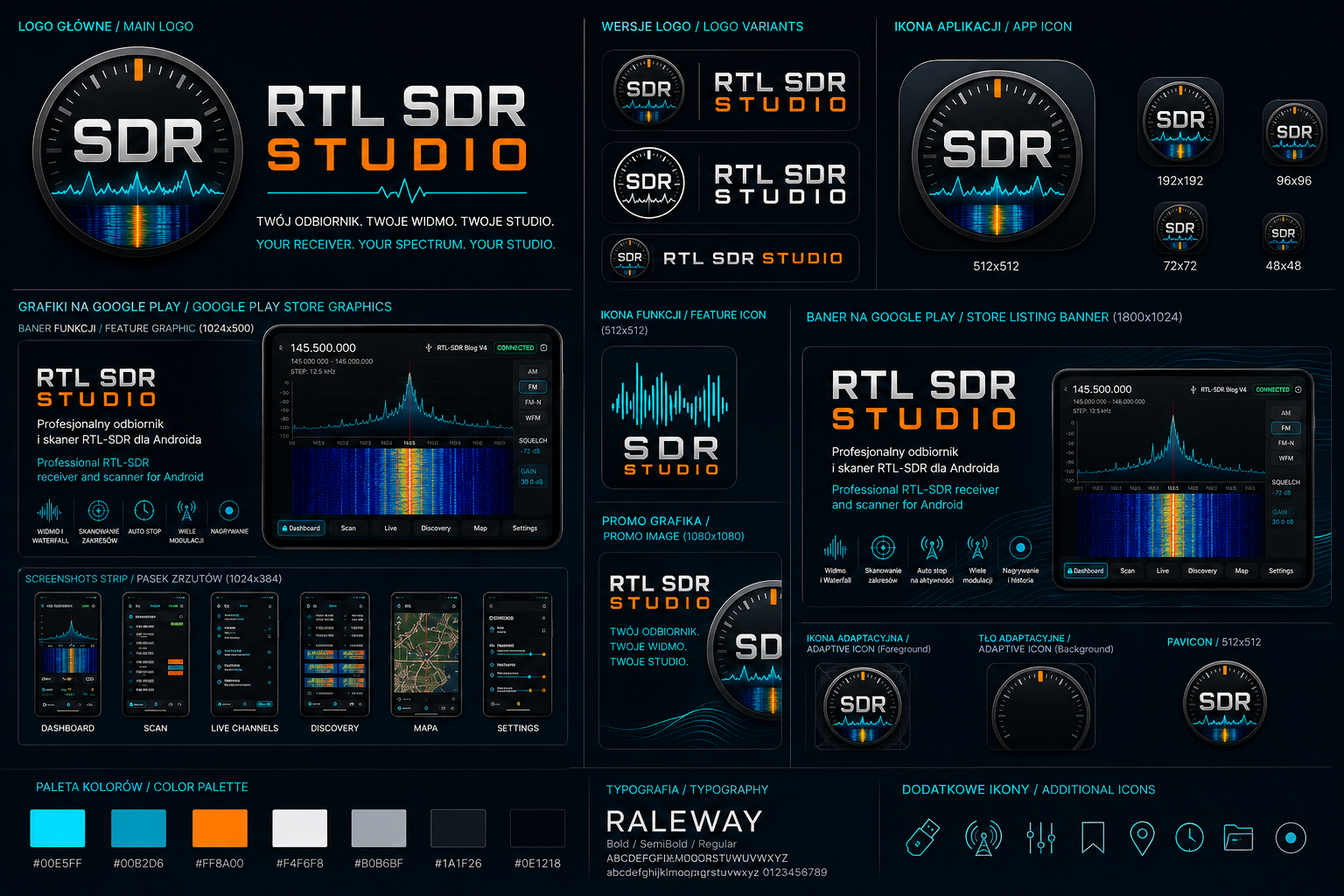Click the Nagrywanie record icon in feature graphic

click(x=229, y=510)
